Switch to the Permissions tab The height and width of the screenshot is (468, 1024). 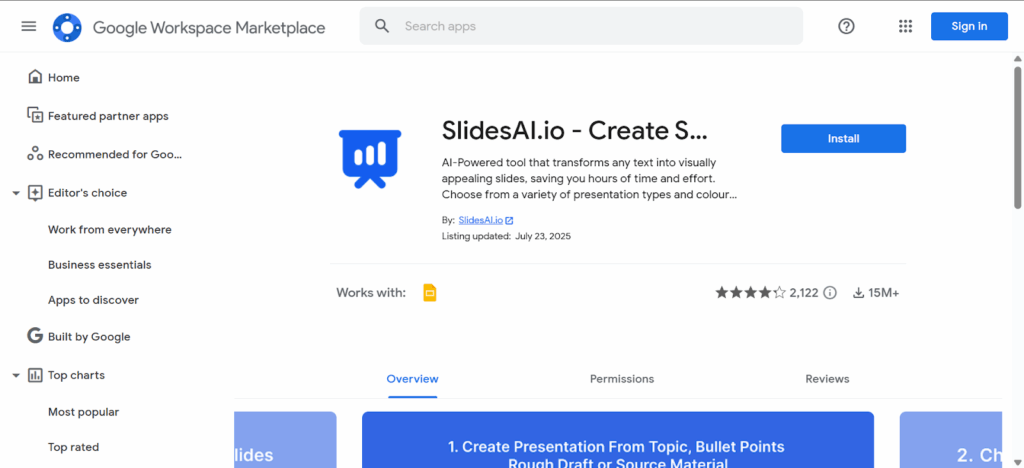point(621,379)
